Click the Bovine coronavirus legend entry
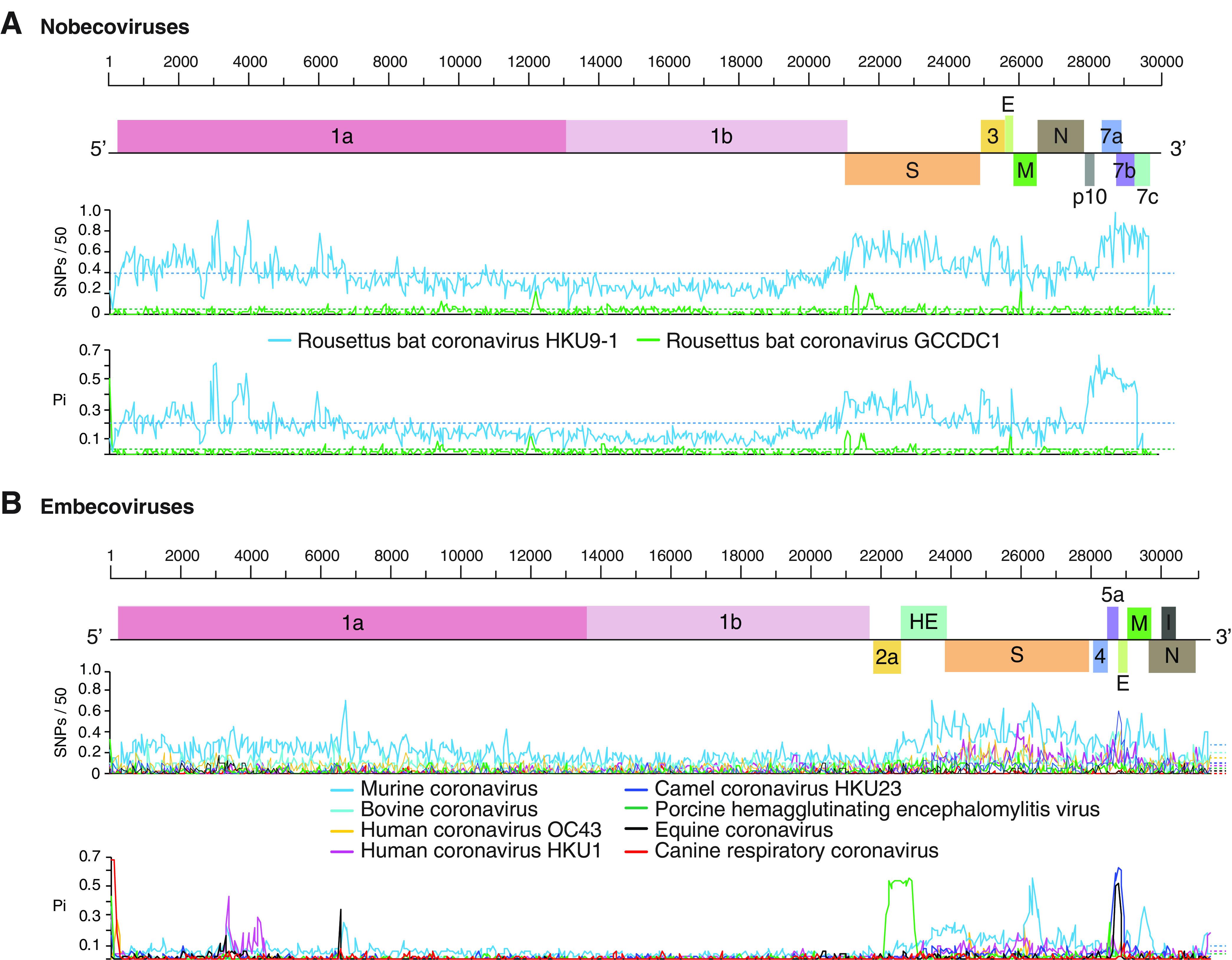This screenshot has height=960, width=1232. pyautogui.click(x=434, y=809)
